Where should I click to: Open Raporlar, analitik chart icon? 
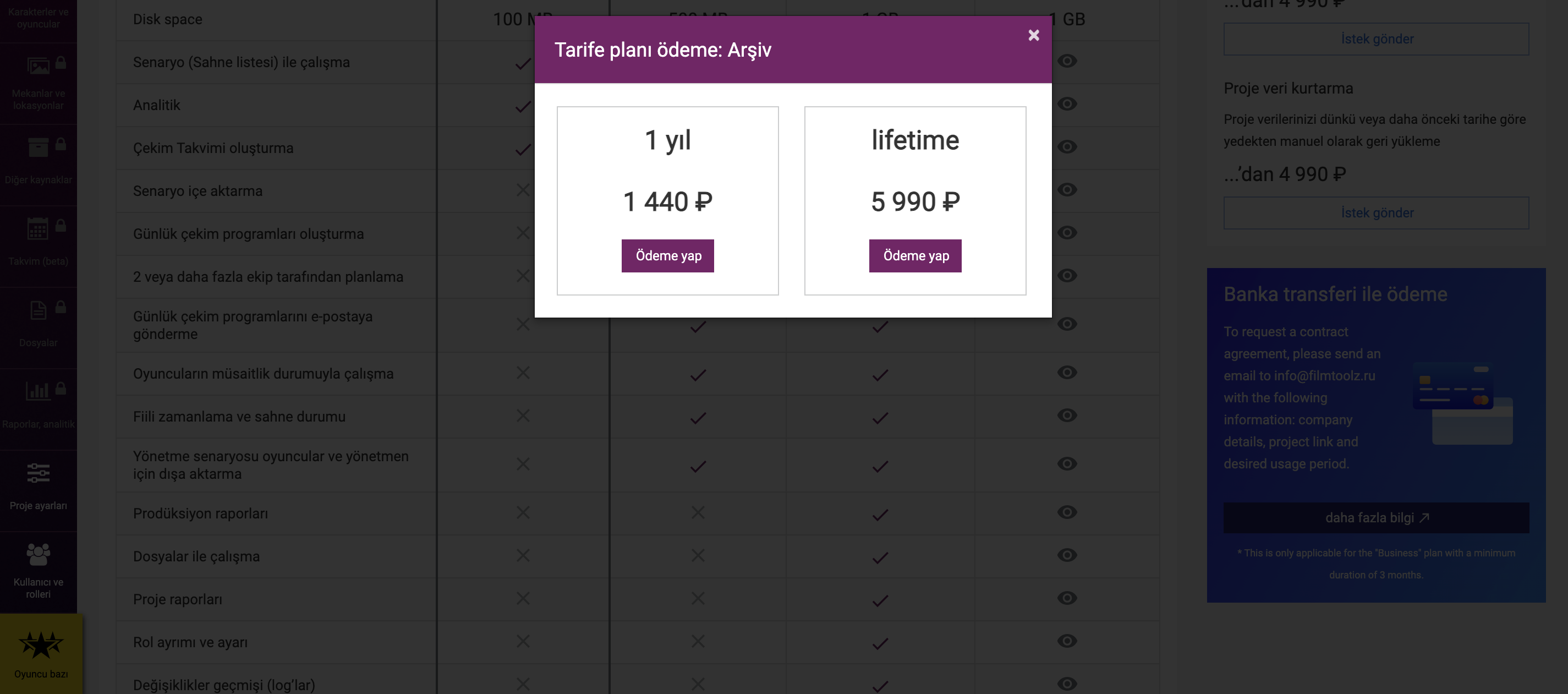coord(38,391)
